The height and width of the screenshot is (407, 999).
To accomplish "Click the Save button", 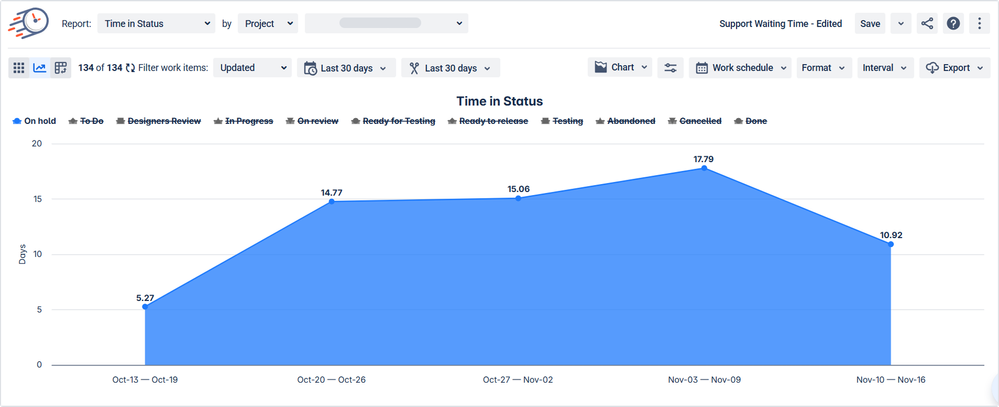I will [870, 24].
